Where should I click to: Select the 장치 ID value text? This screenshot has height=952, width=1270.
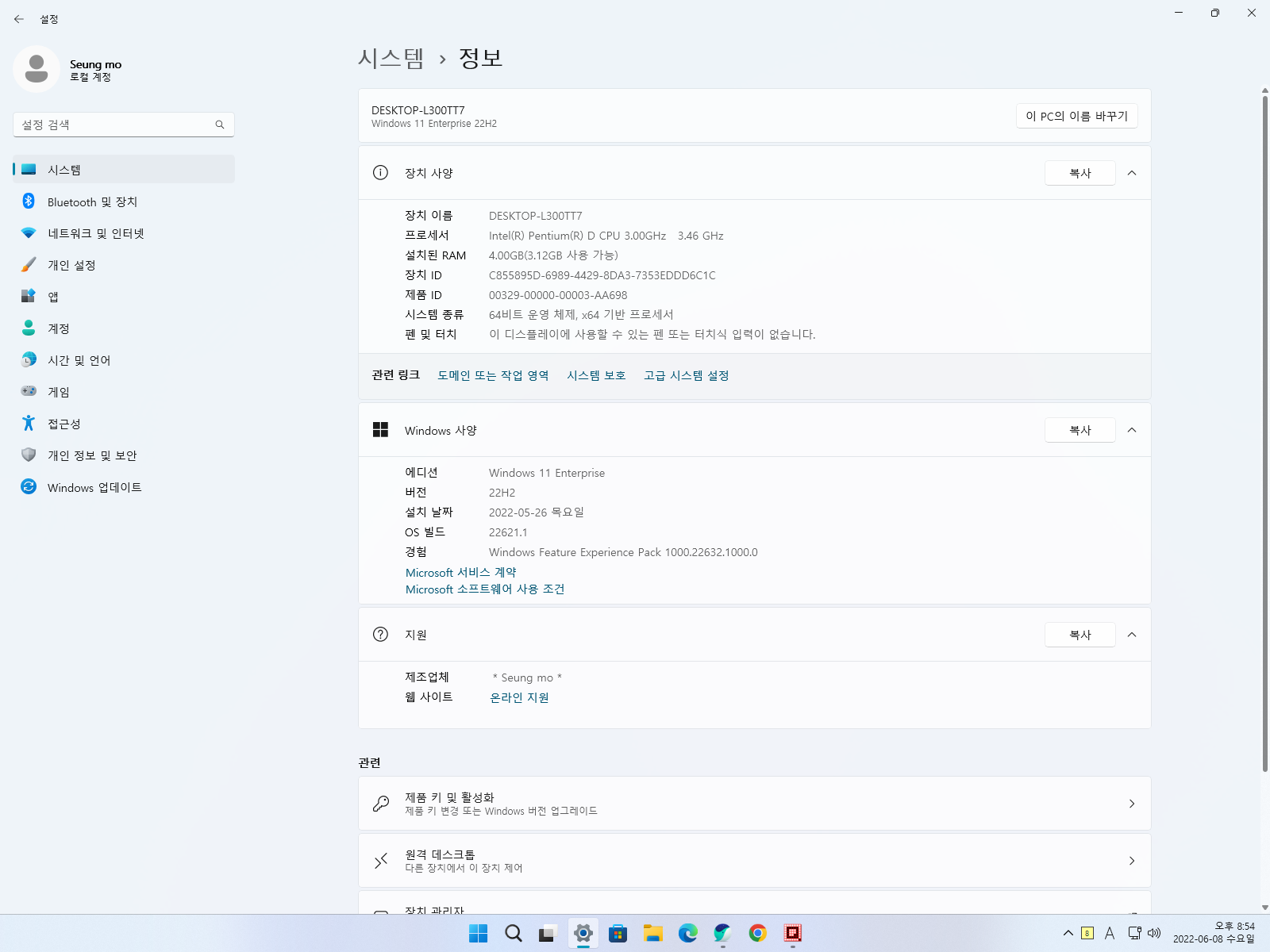602,275
